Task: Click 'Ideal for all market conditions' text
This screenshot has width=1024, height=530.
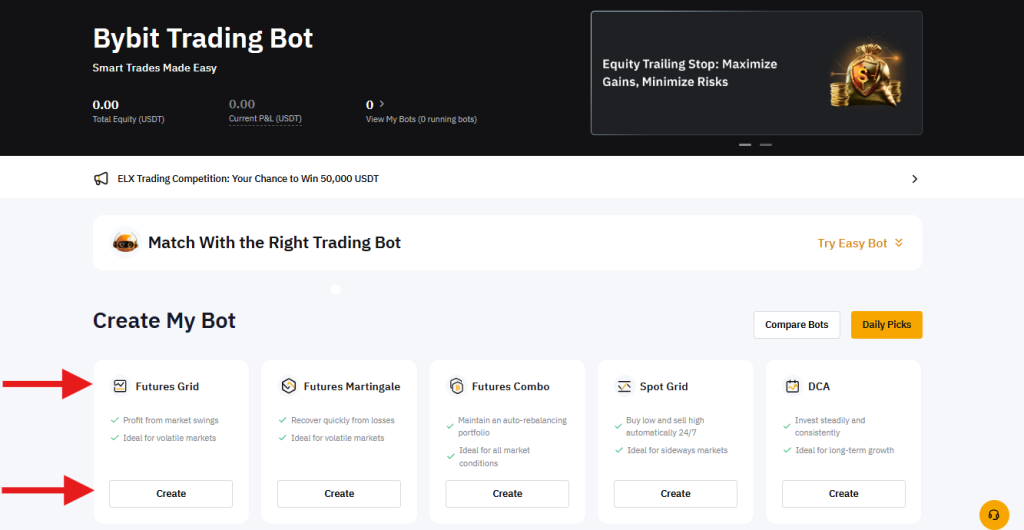Action: pos(494,457)
